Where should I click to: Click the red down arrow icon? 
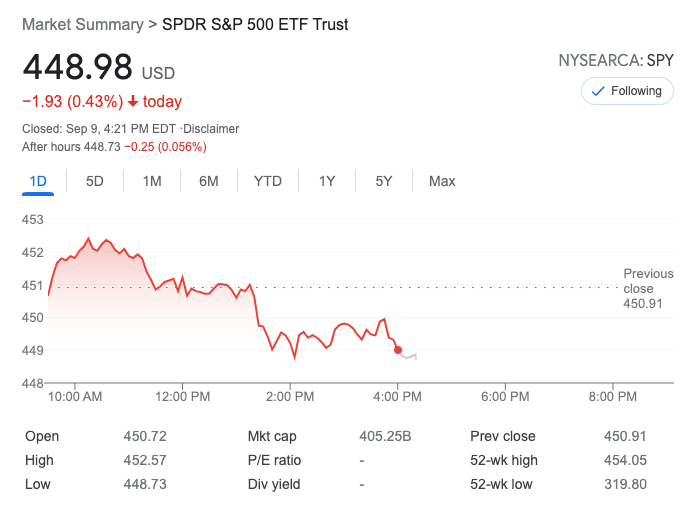[132, 102]
